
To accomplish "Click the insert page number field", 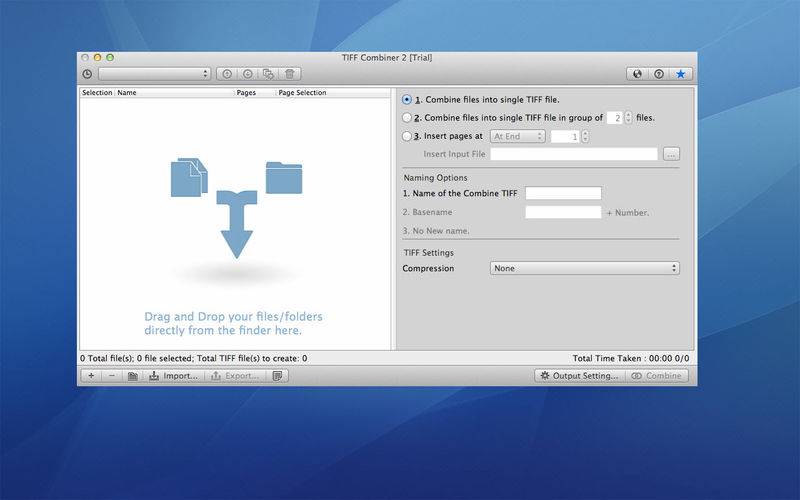I will tap(565, 137).
